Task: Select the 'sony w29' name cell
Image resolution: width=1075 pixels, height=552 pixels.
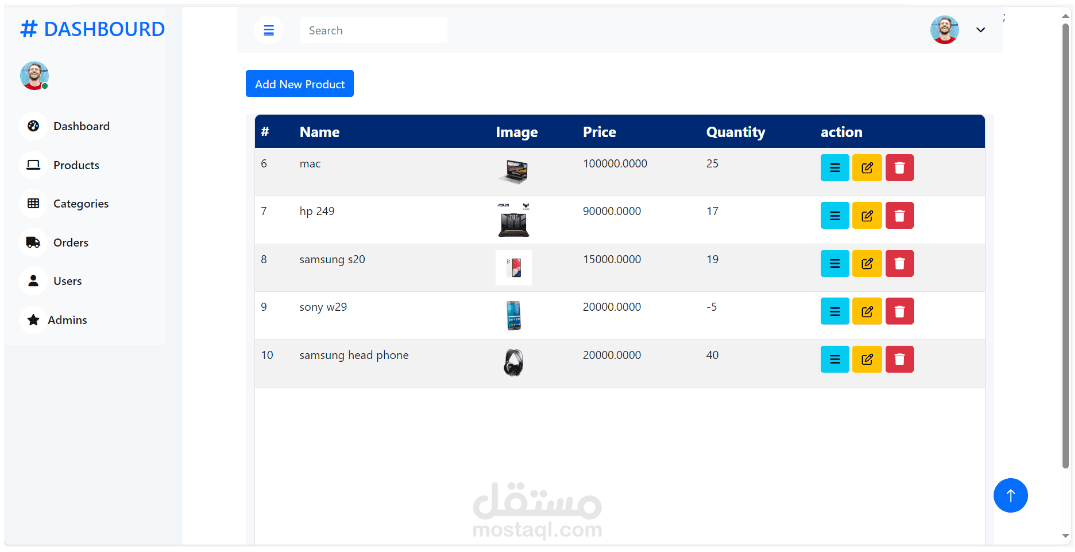Action: [x=323, y=307]
